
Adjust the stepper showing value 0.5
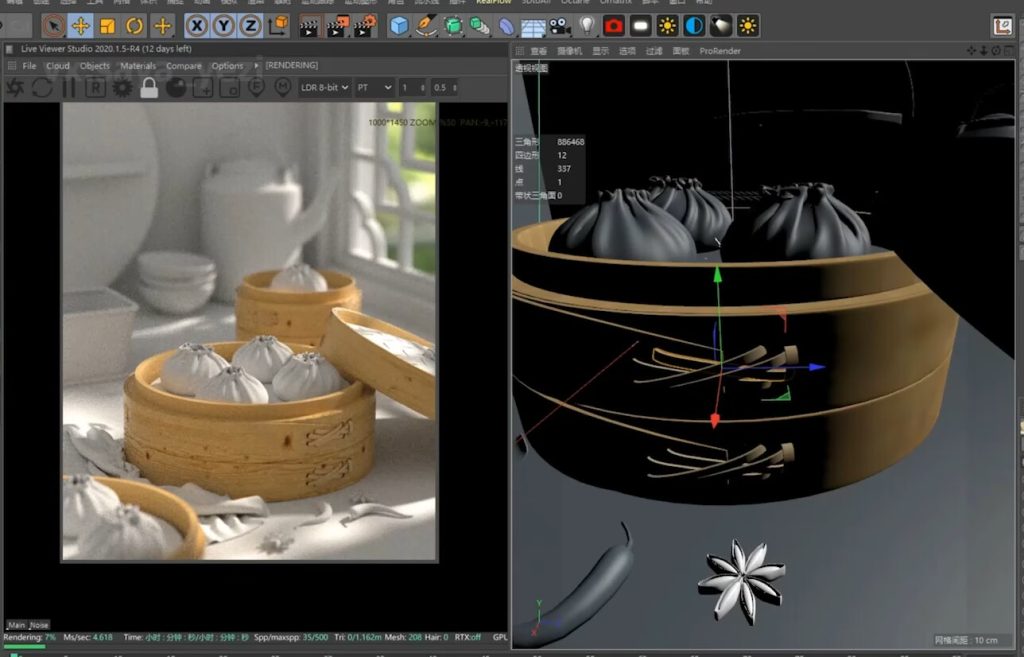[x=444, y=88]
